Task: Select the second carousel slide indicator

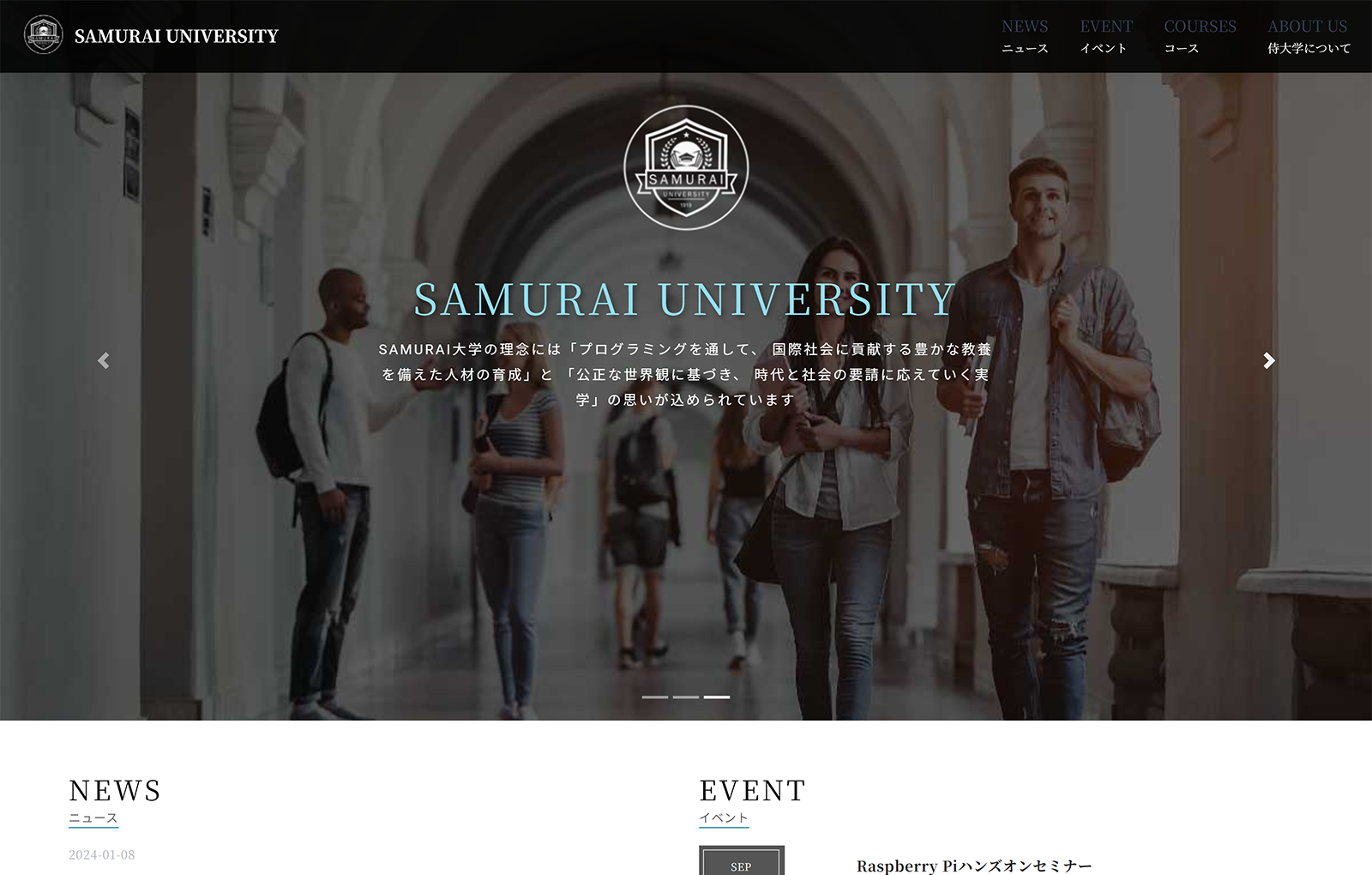Action: [x=686, y=697]
